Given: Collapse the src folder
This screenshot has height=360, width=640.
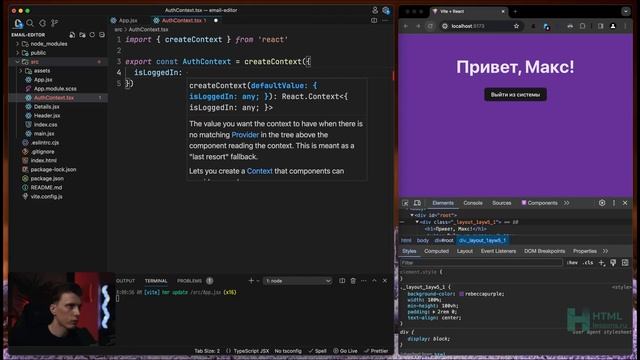Looking at the screenshot, I should [18, 62].
